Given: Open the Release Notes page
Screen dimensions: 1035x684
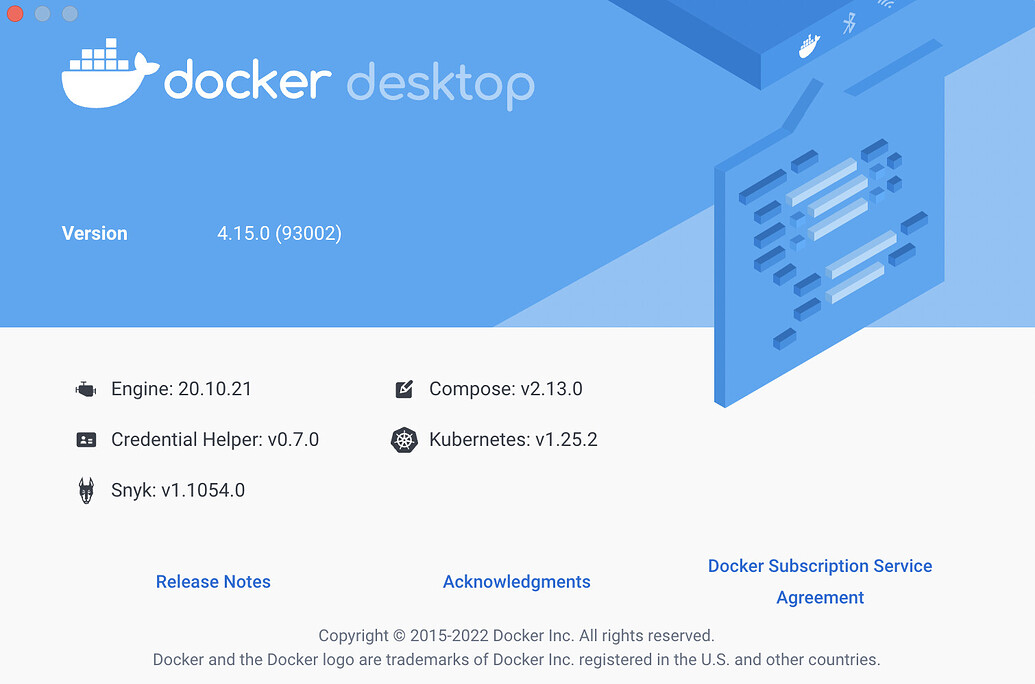Looking at the screenshot, I should (213, 581).
